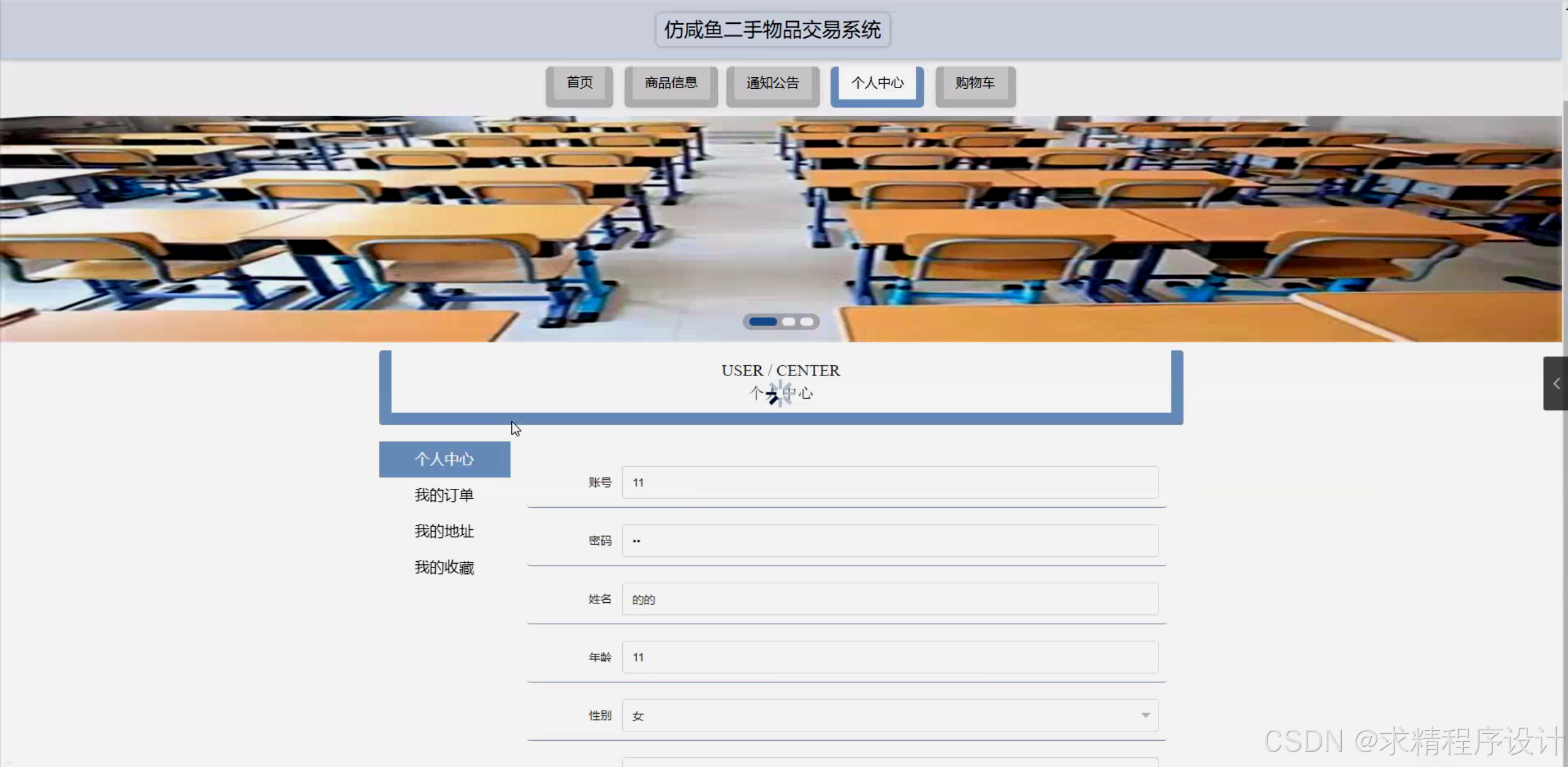Select 个人中心 in the sidebar
Viewport: 1568px width, 767px height.
pos(444,459)
